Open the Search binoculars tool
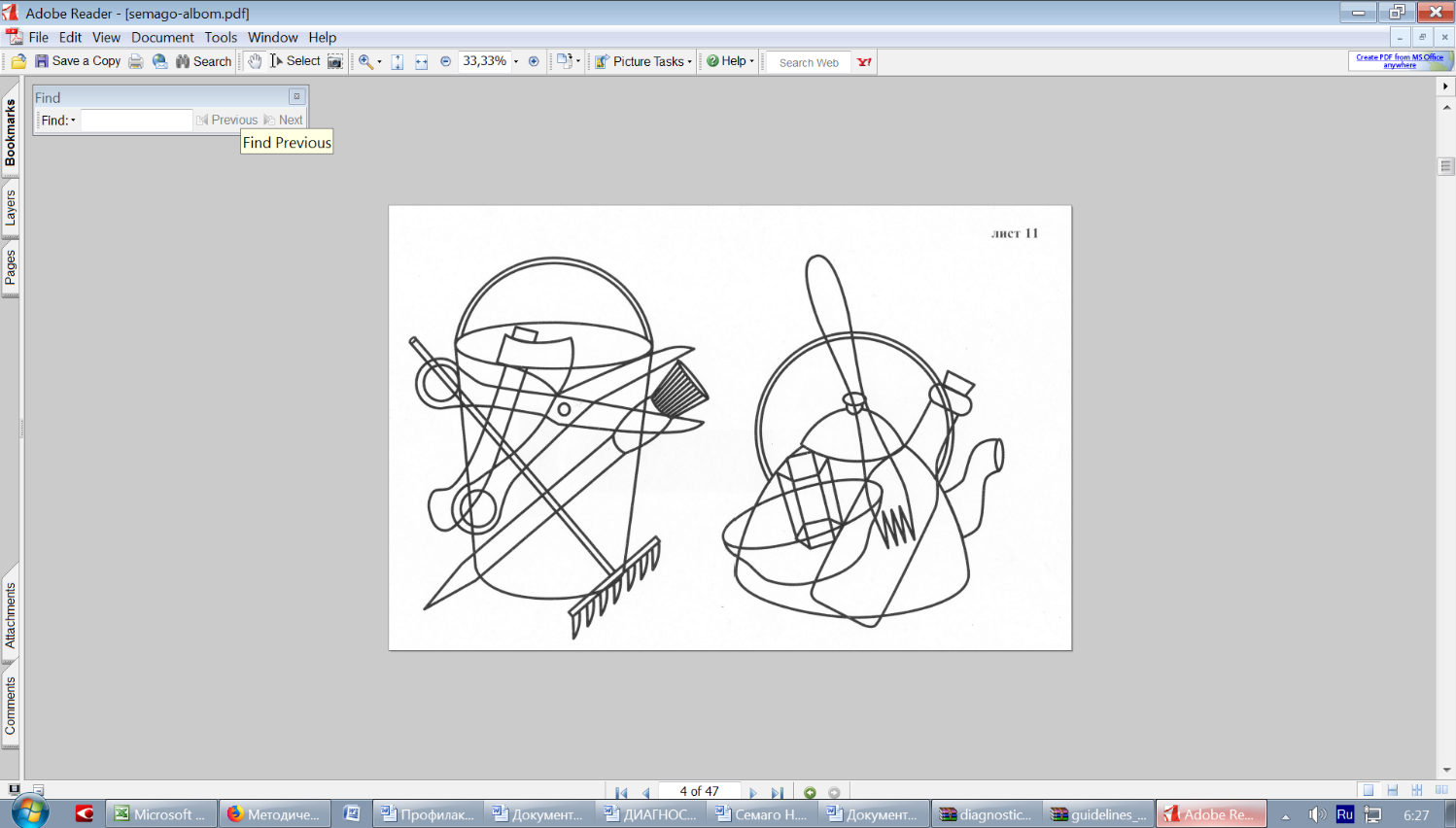 (203, 61)
